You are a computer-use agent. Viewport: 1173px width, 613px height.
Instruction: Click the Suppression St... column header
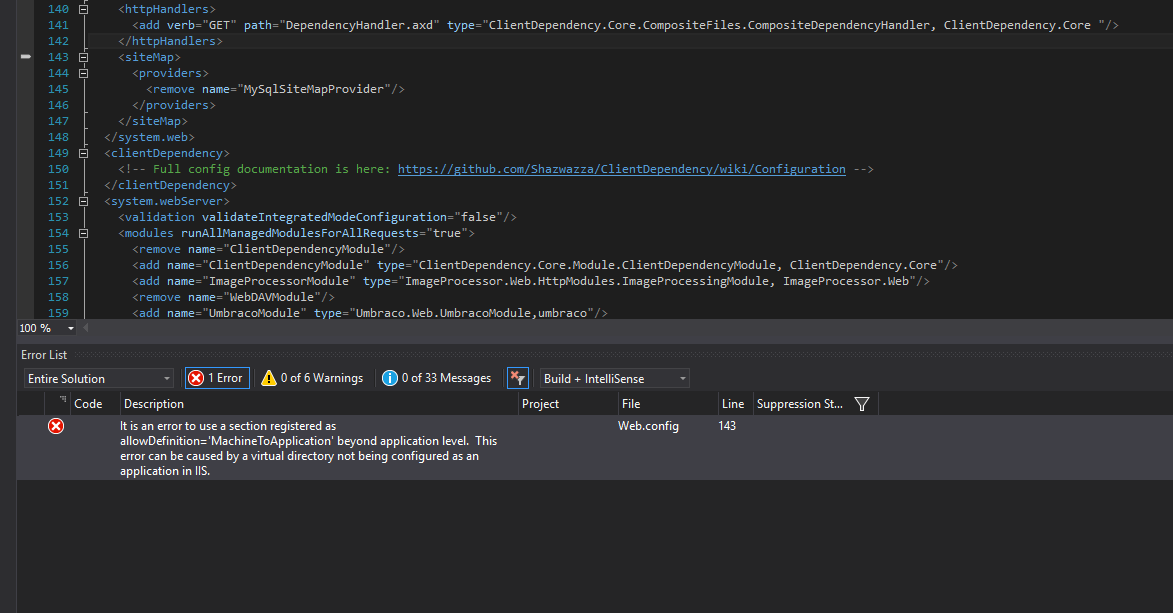tap(800, 403)
